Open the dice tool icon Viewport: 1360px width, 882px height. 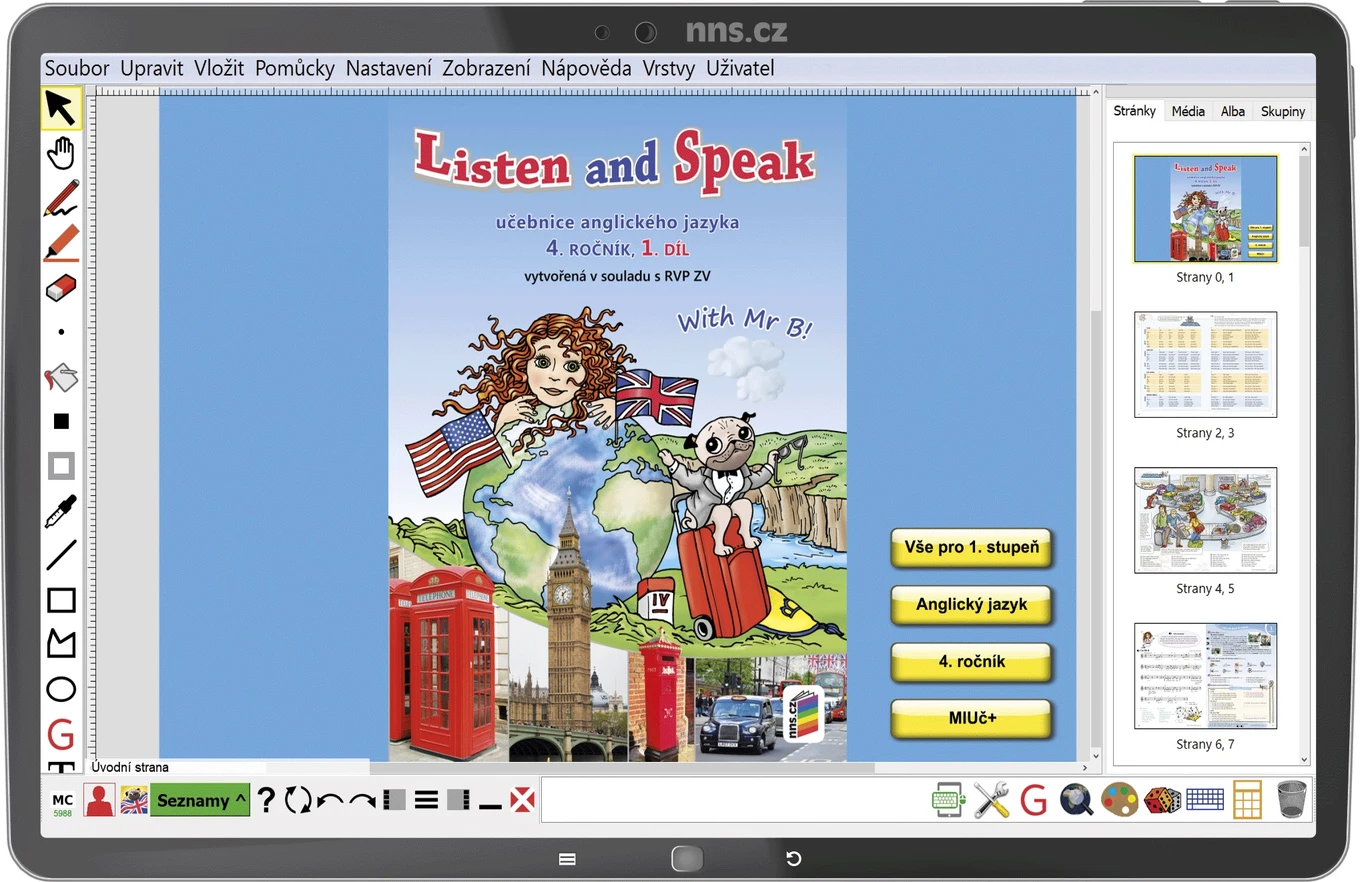[x=1163, y=800]
